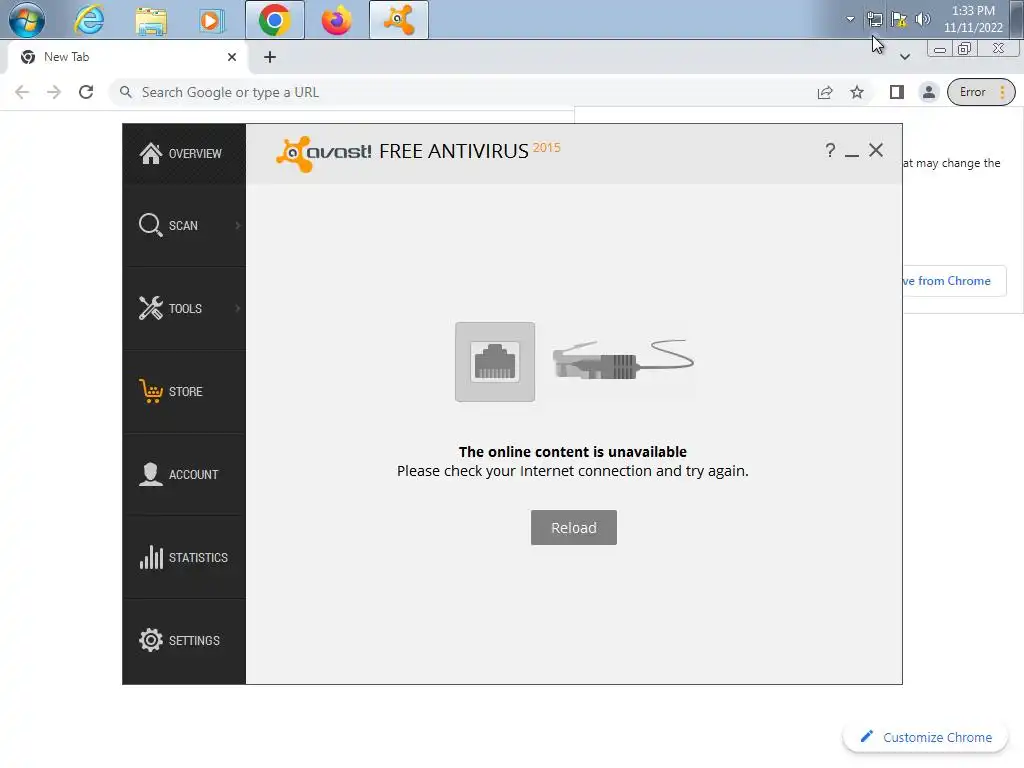The image size is (1024, 768).
Task: Open the Statistics bar chart section
Action: click(184, 557)
